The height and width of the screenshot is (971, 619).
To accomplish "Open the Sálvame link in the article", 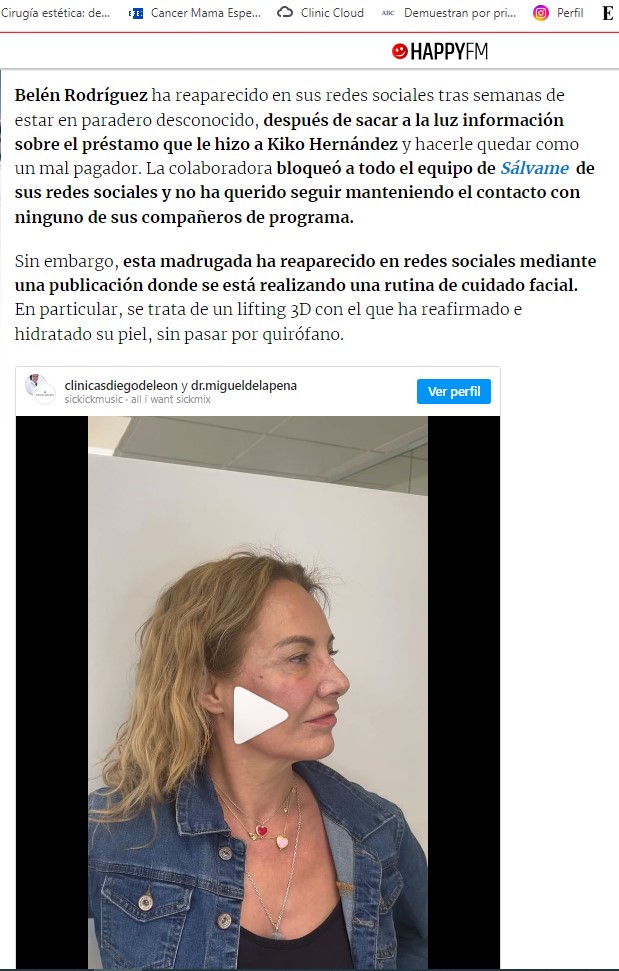I will pos(535,168).
